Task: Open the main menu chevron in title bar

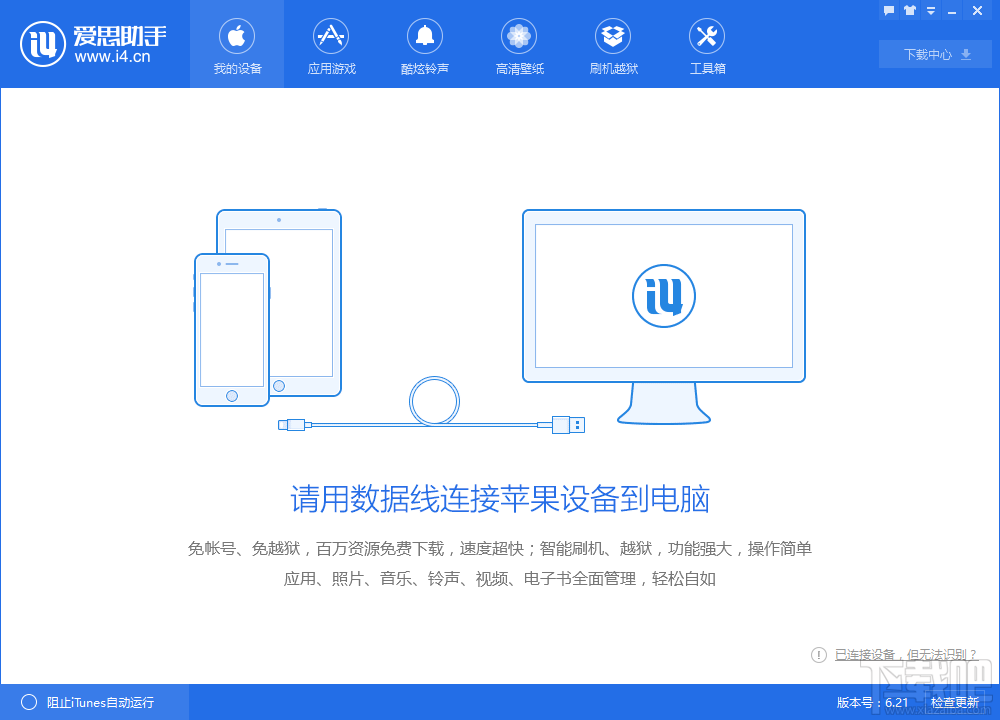Action: 931,10
